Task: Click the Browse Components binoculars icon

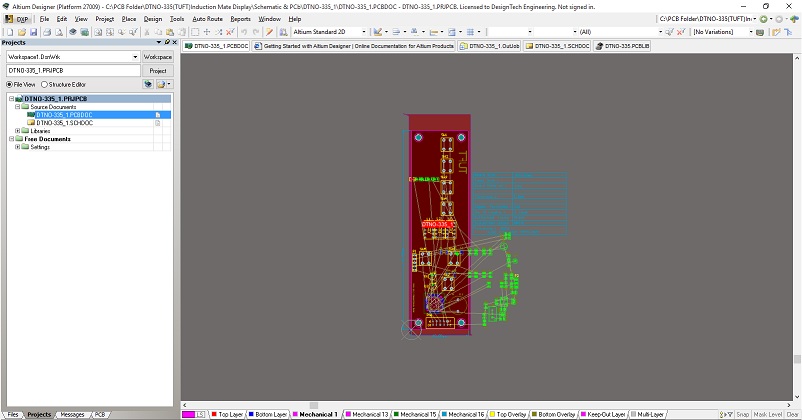Action: tap(283, 32)
